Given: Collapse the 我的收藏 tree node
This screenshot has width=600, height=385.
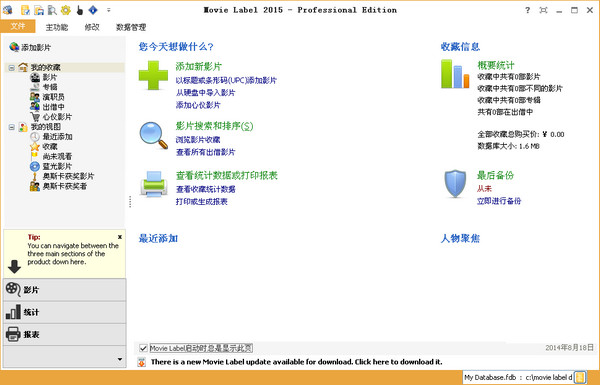Looking at the screenshot, I should point(11,68).
